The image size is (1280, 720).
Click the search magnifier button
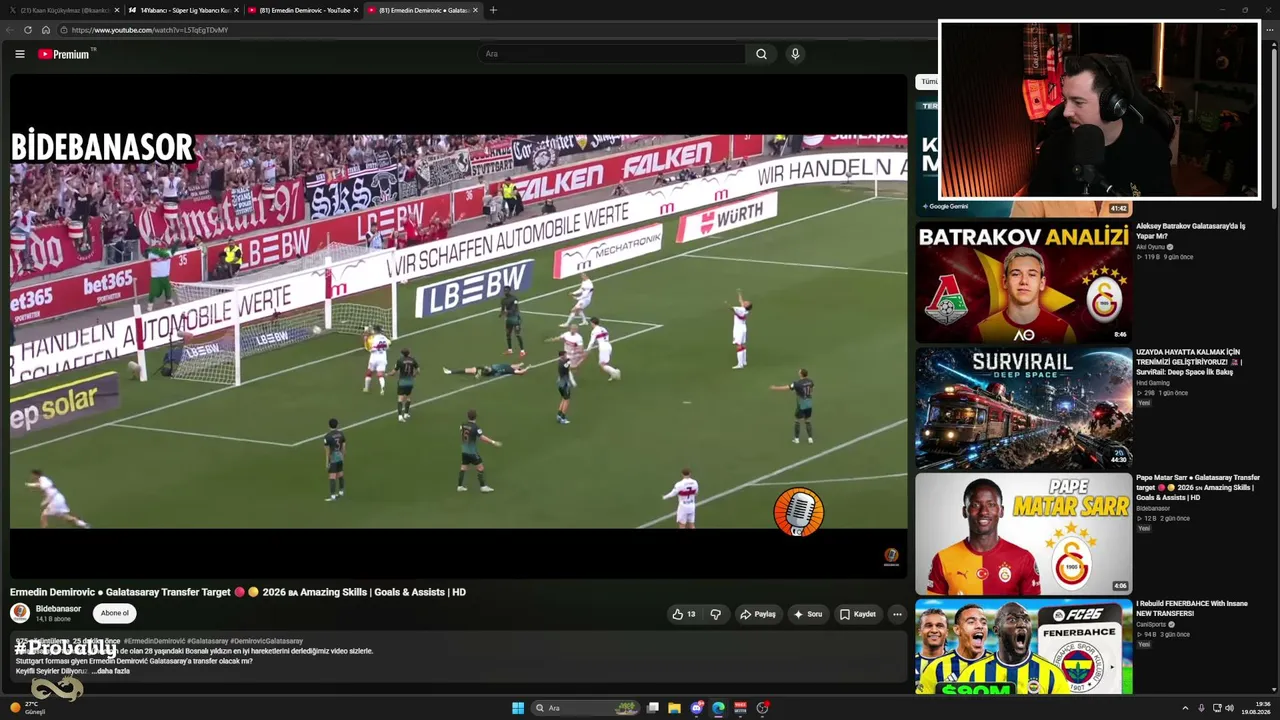click(x=761, y=54)
